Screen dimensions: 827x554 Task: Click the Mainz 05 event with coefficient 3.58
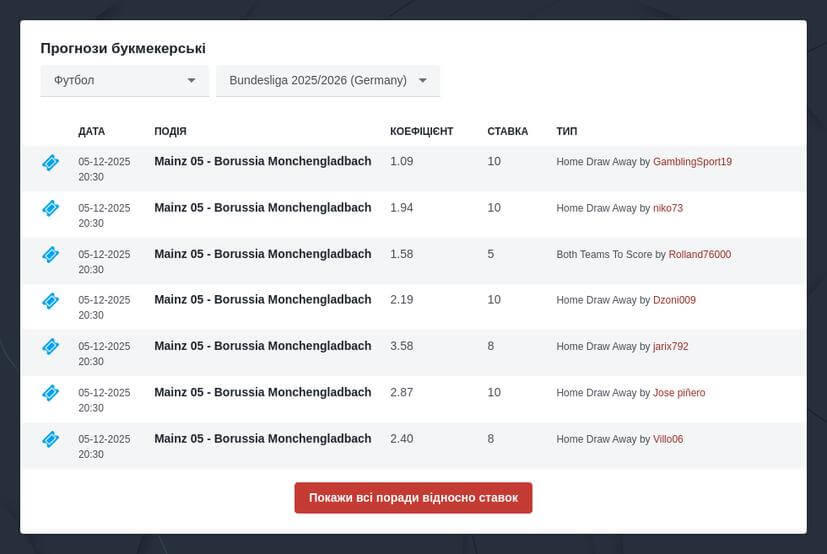(x=262, y=346)
